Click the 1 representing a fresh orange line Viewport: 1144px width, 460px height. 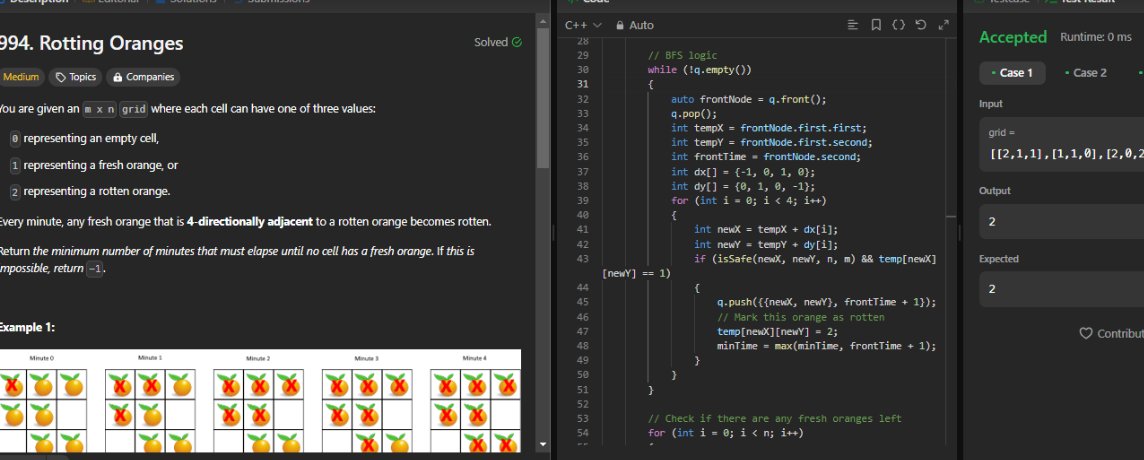click(x=94, y=166)
